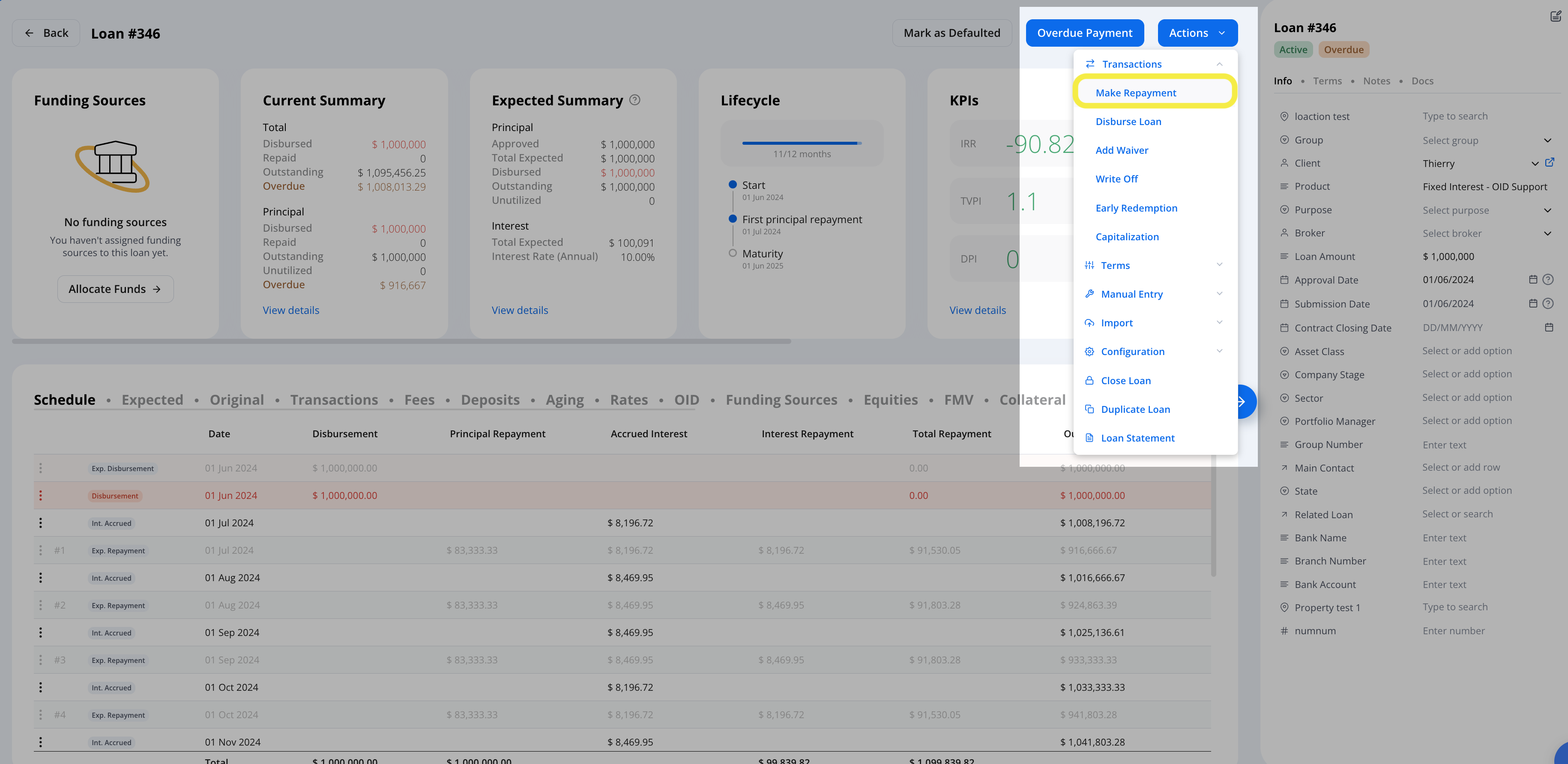Open row menu for Int. Accrued 01 Jul 2024

[x=41, y=523]
